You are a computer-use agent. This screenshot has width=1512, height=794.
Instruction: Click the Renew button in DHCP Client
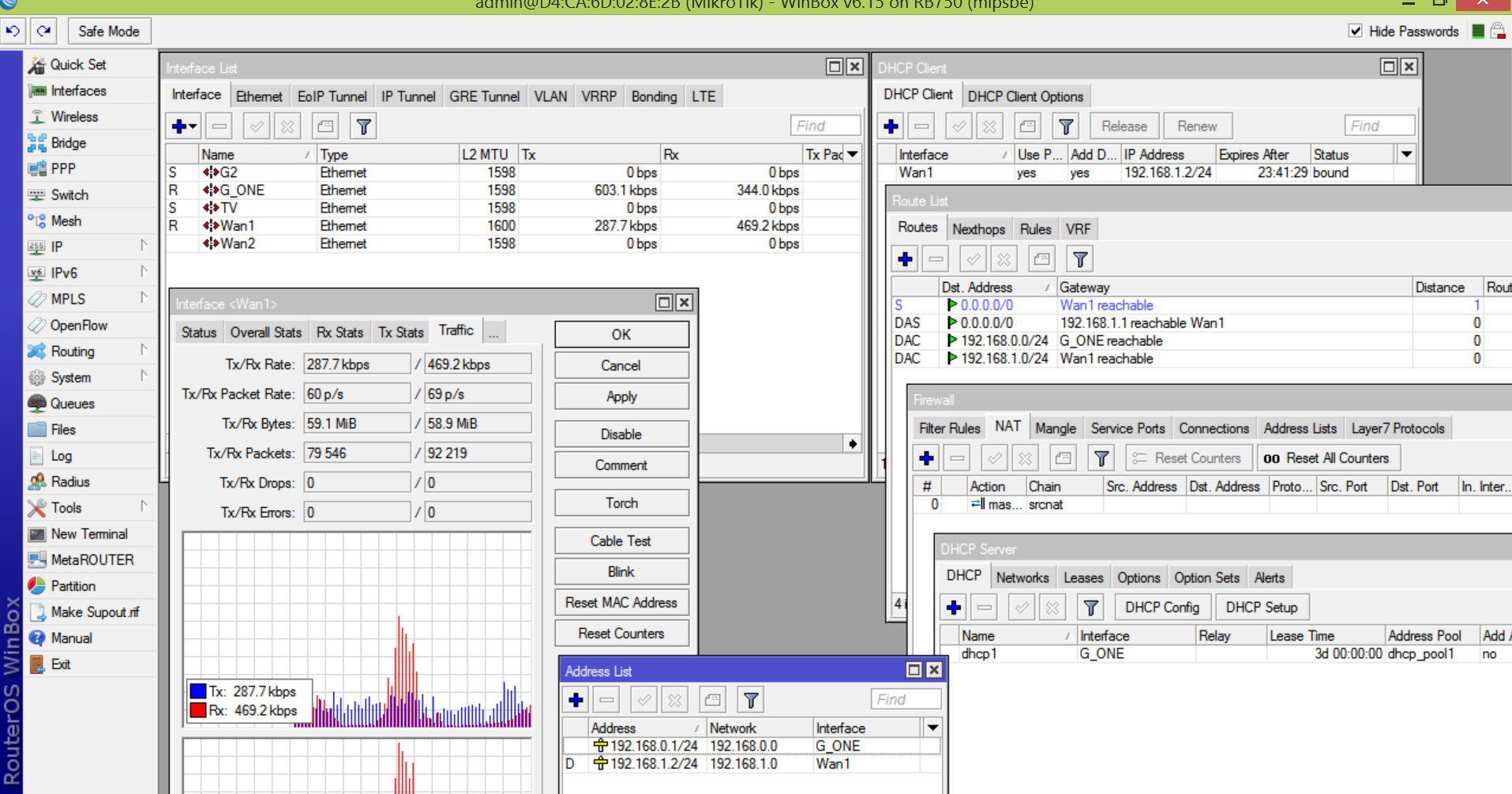tap(1197, 126)
